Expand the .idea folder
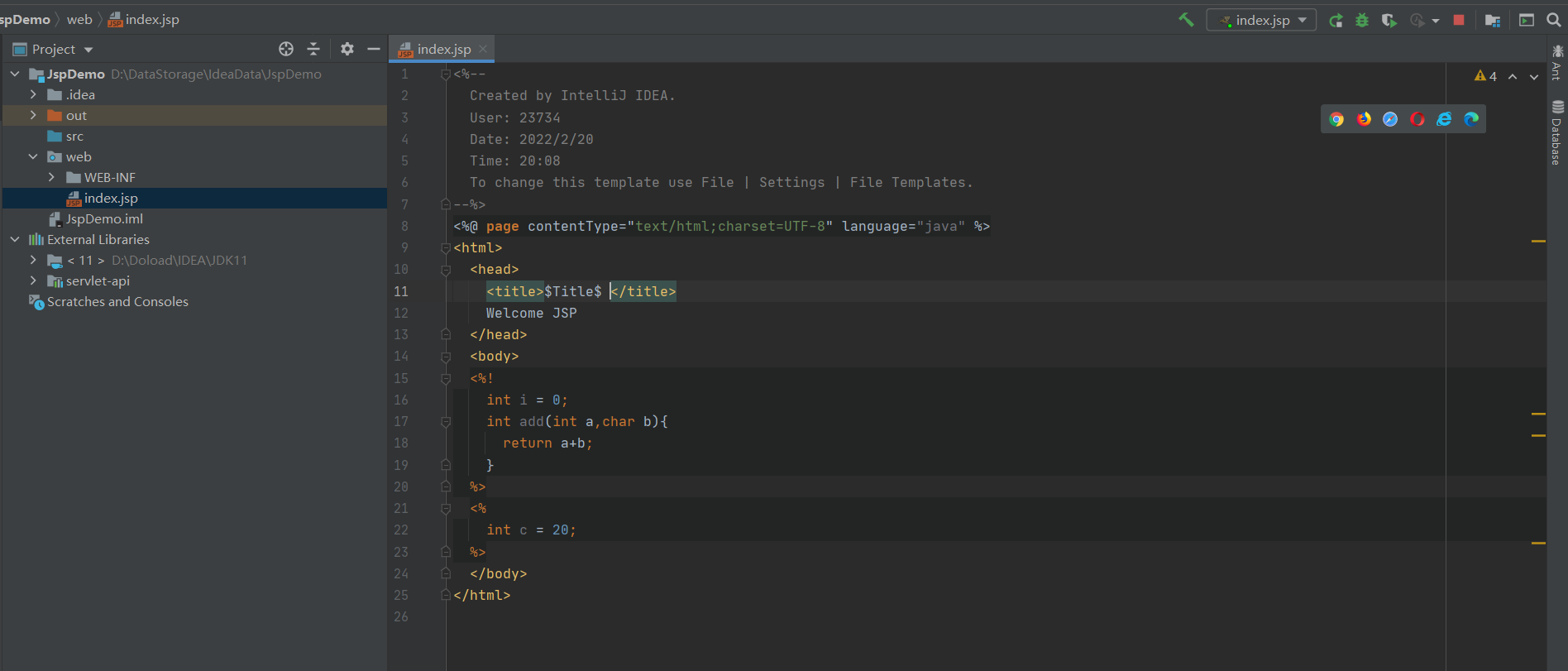This screenshot has height=671, width=1568. pos(33,94)
